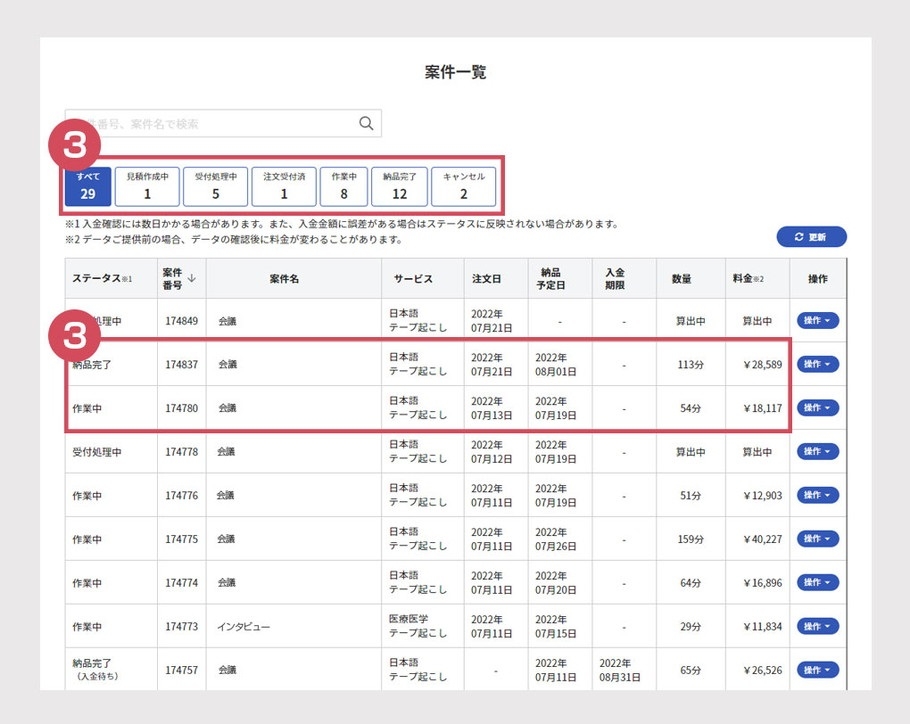Viewport: 910px width, 724px height.
Task: Select the 受付処理中 filter tab
Action: click(x=215, y=186)
